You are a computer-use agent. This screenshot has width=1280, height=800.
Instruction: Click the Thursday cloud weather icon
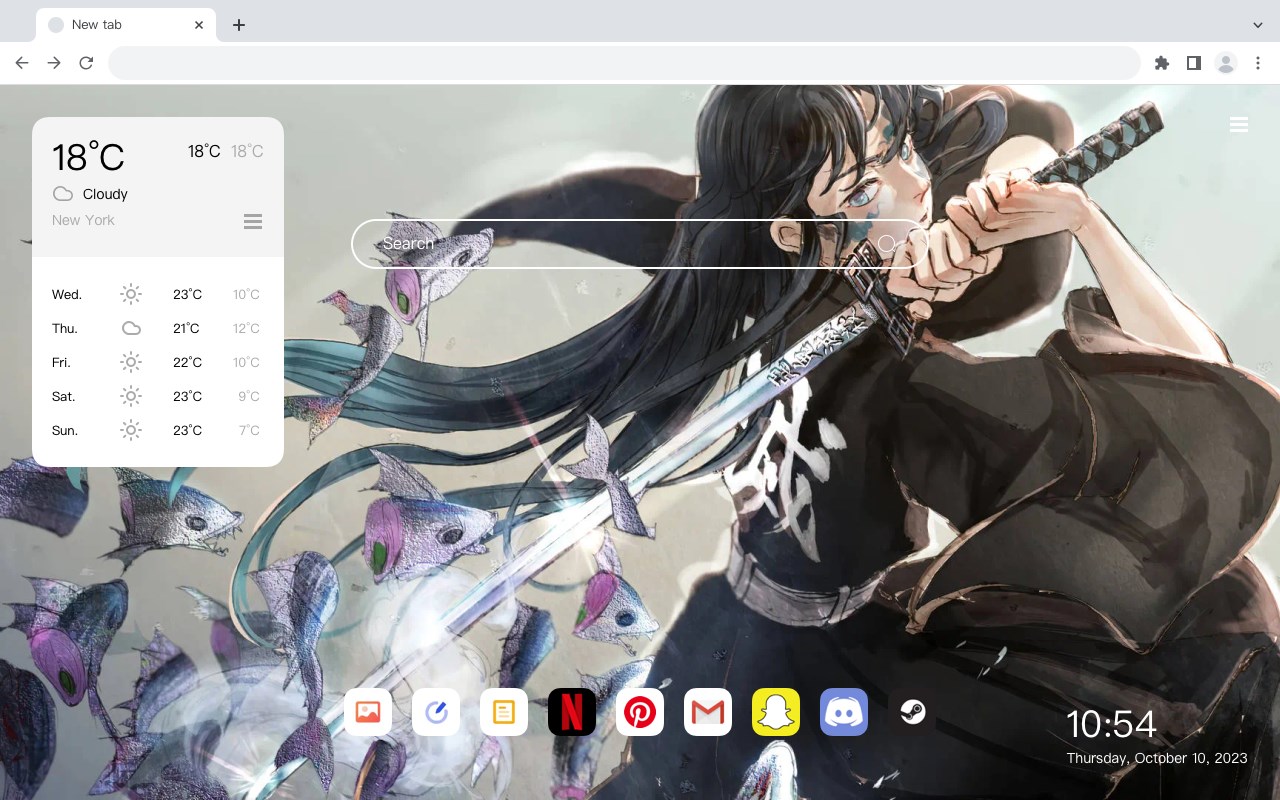coord(131,328)
